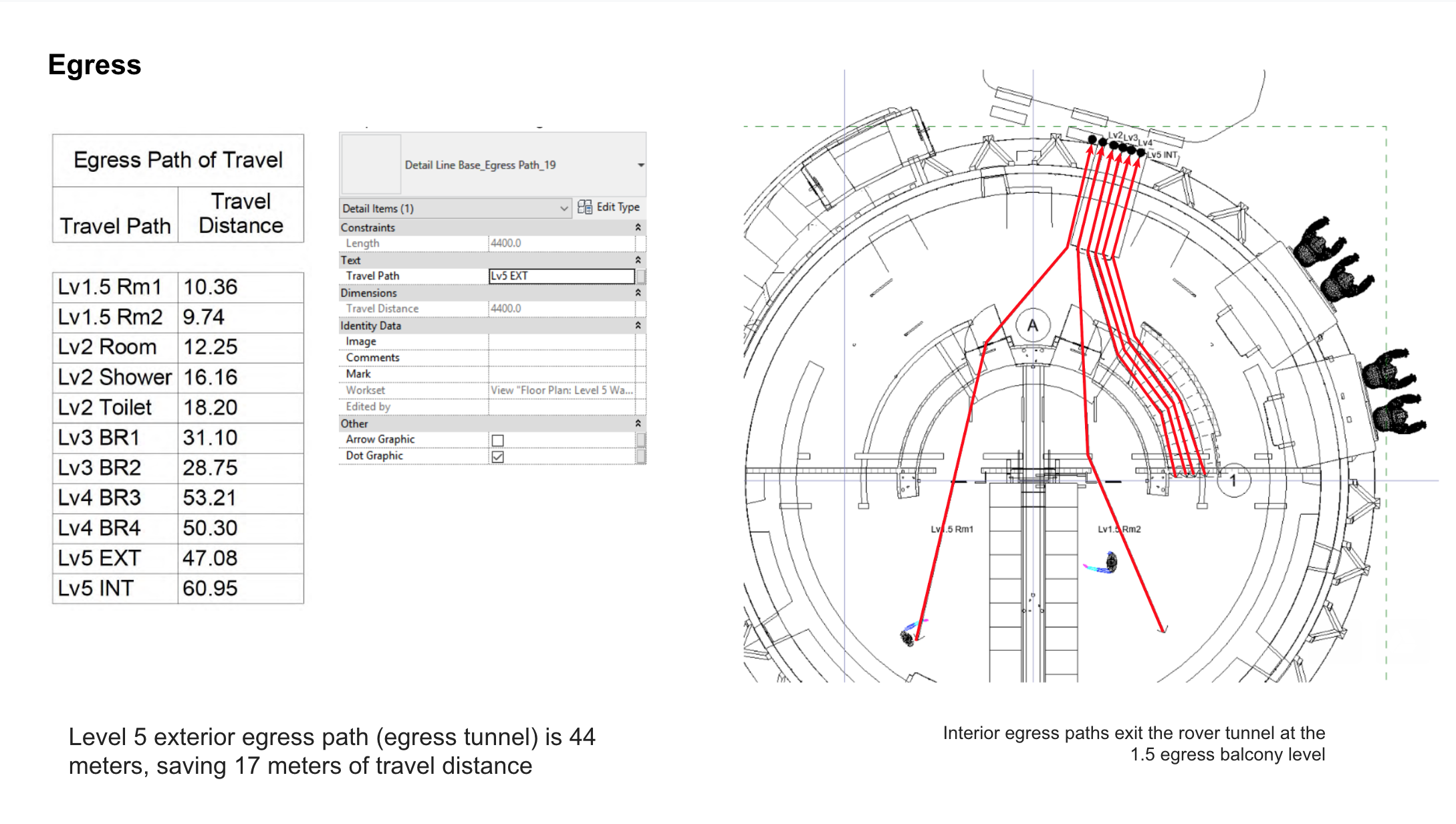1456x824 pixels.
Task: Click the Lv2 Room row in egress table
Action: pyautogui.click(x=178, y=347)
